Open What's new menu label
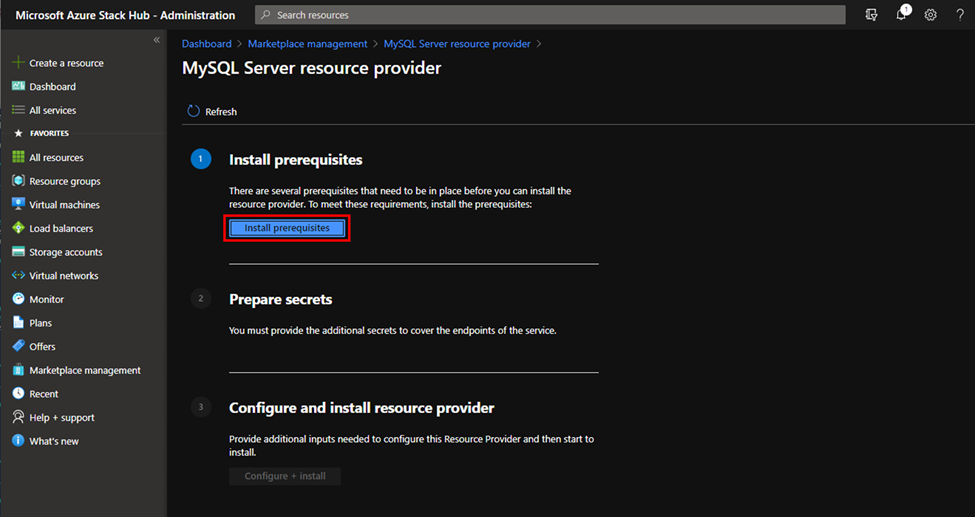 [54, 441]
